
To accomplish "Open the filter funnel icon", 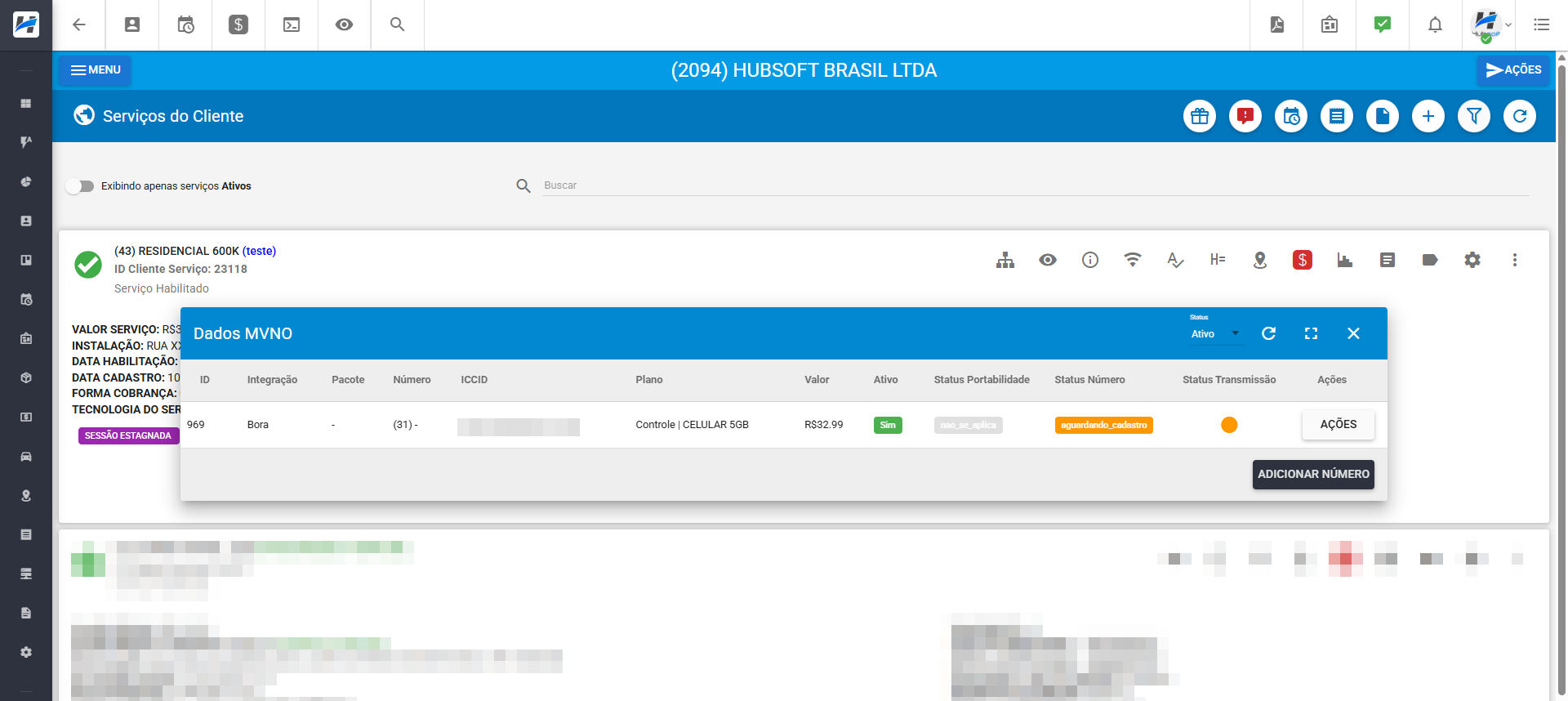I will (1474, 116).
